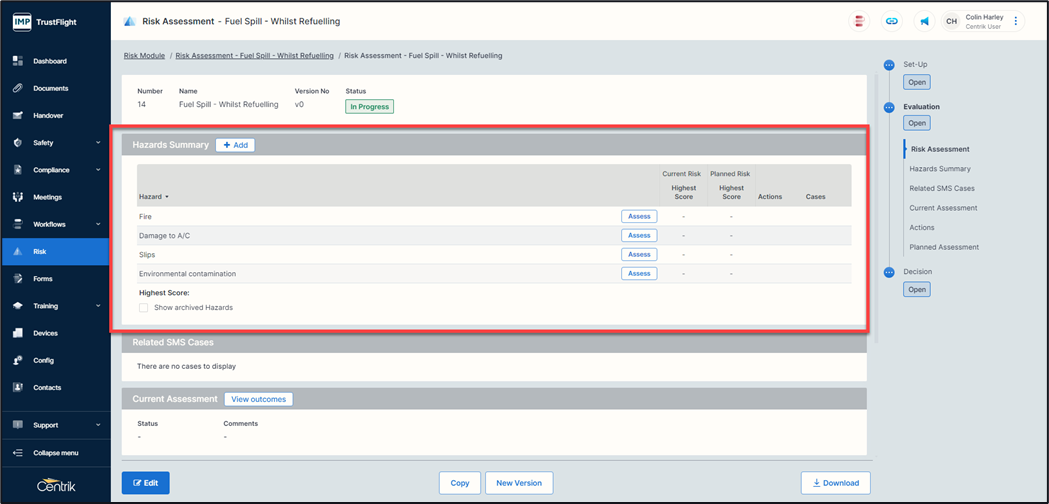Download the risk assessment
The width and height of the screenshot is (1049, 504).
click(835, 483)
